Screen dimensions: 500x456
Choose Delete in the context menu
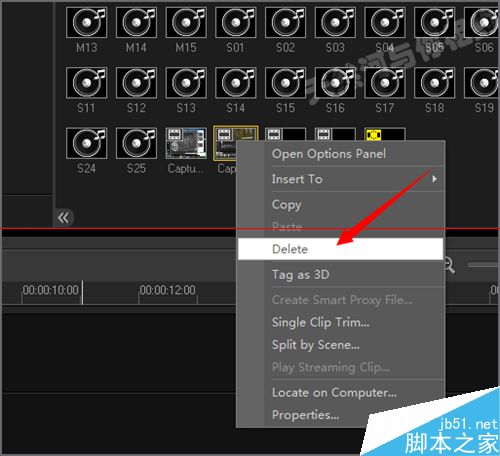coord(341,249)
